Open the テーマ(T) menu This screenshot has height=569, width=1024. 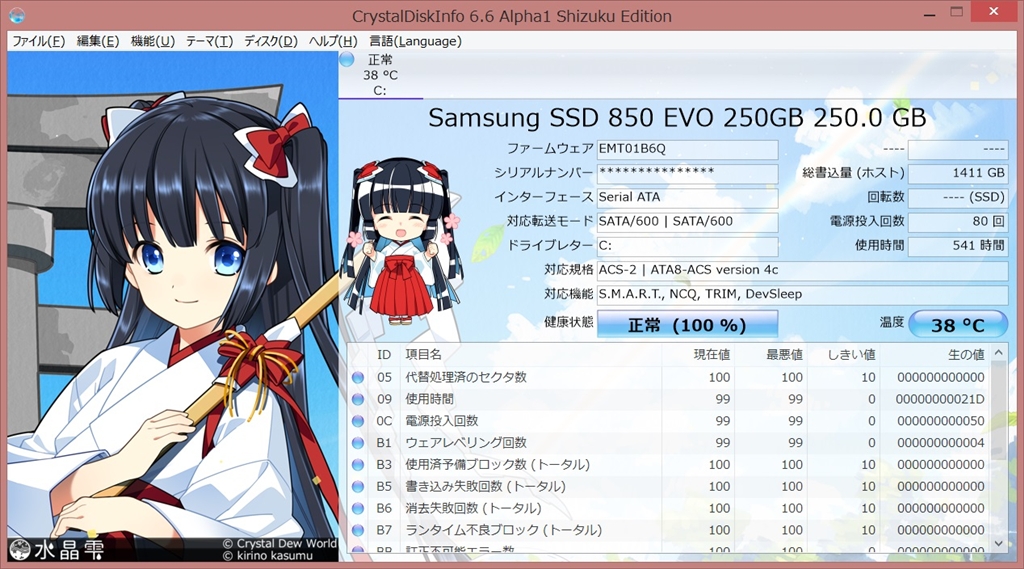[x=209, y=41]
